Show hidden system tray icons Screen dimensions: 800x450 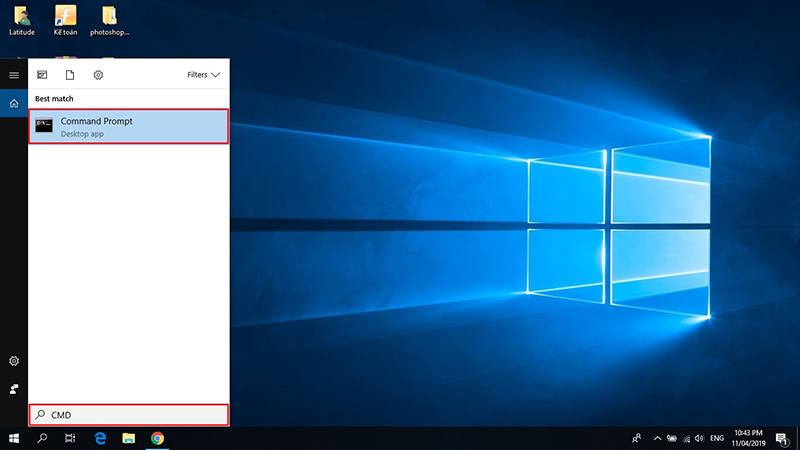tap(657, 438)
